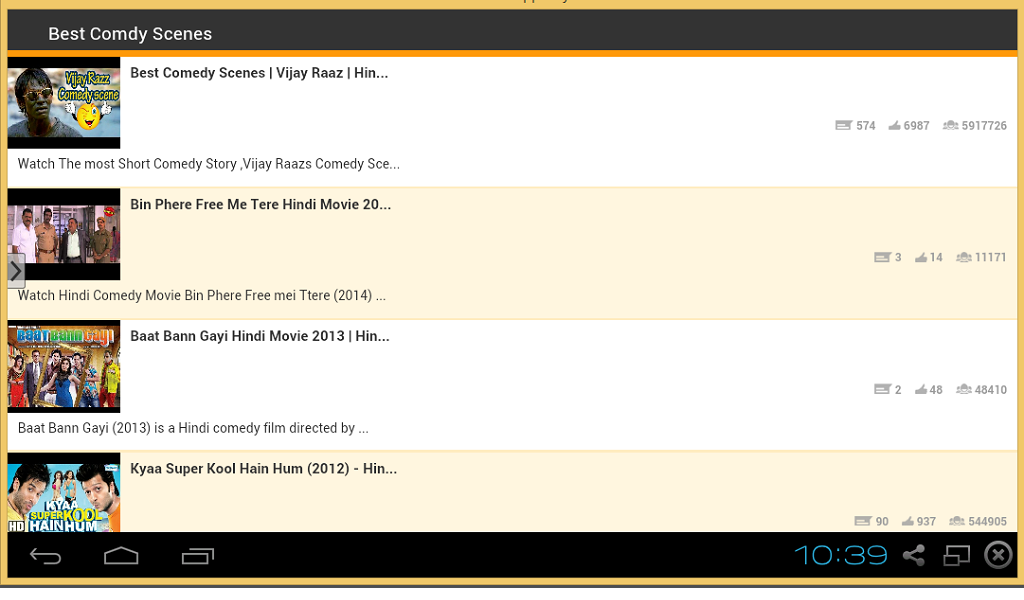Open the Baat Bann Gayi movie thumbnail

pos(64,366)
